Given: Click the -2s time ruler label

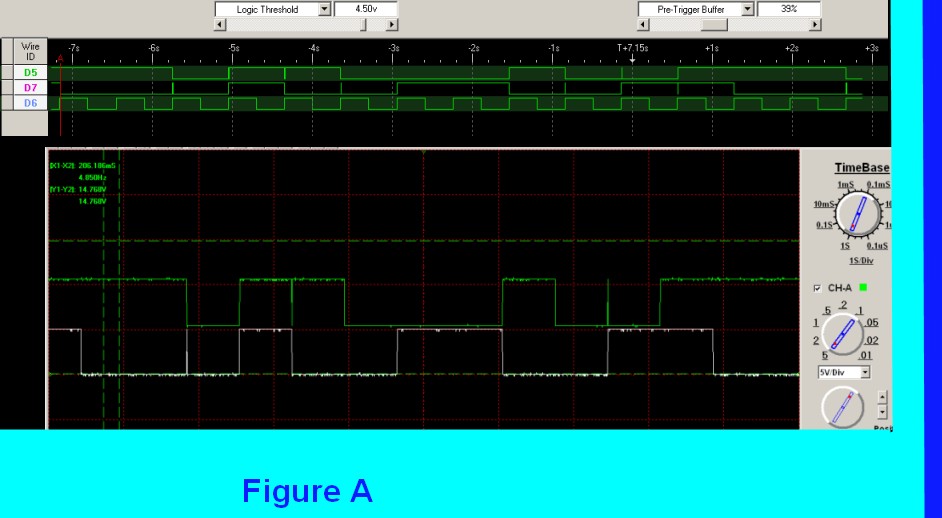Looking at the screenshot, I should (473, 47).
